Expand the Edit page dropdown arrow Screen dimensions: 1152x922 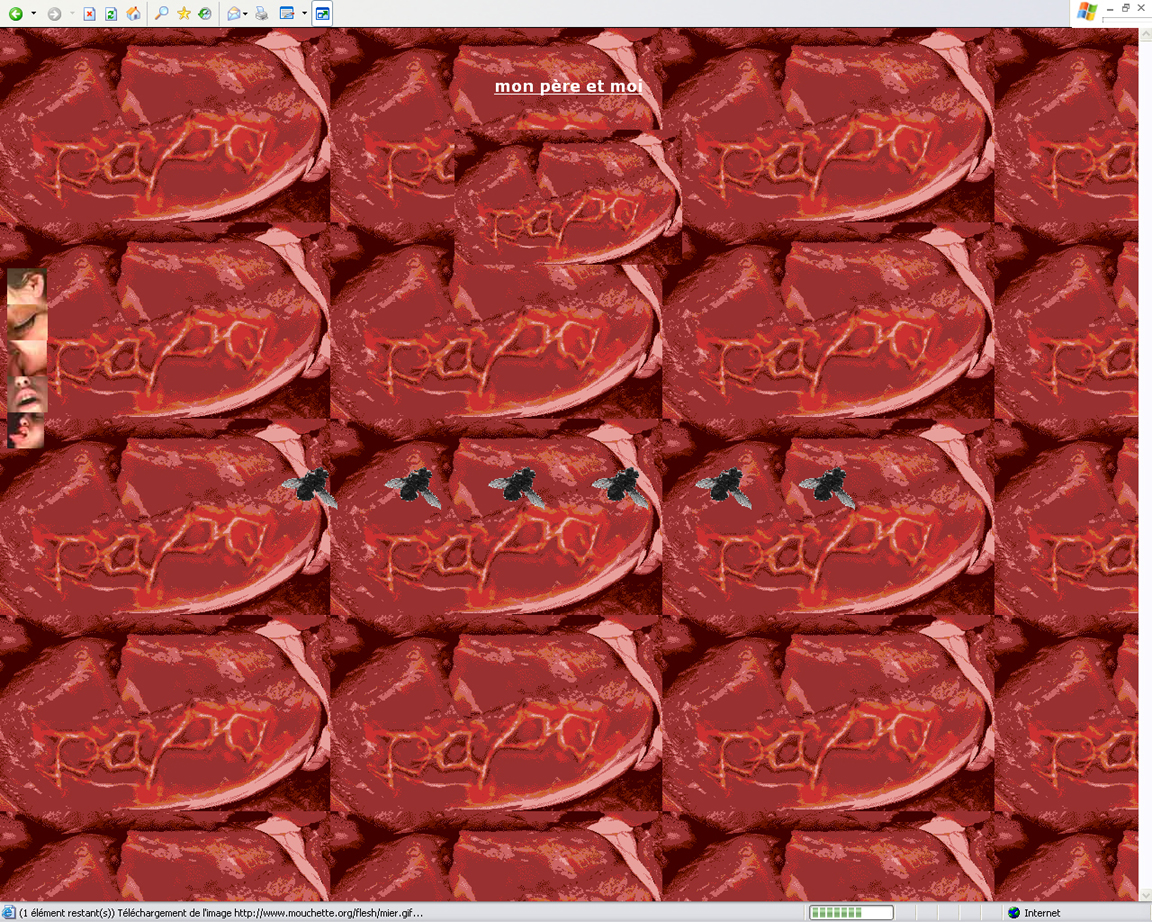[x=304, y=14]
